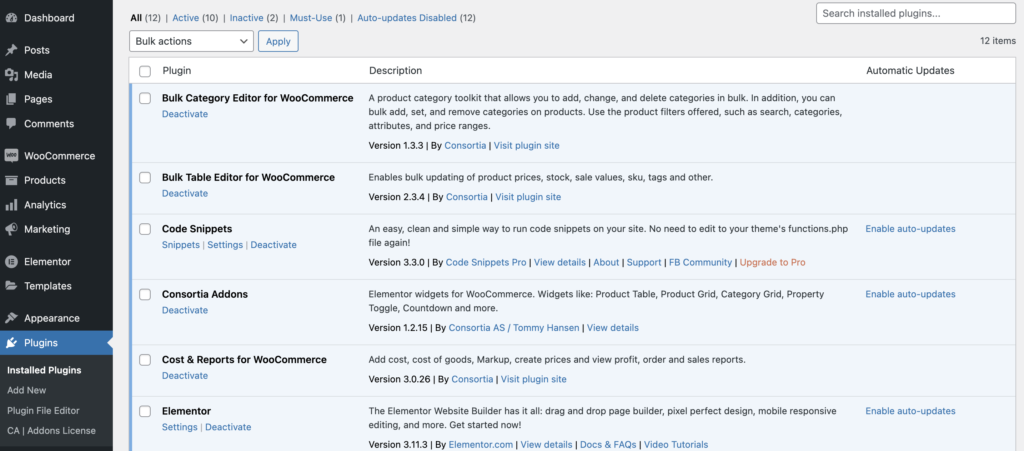Click the Media library icon

[11, 74]
